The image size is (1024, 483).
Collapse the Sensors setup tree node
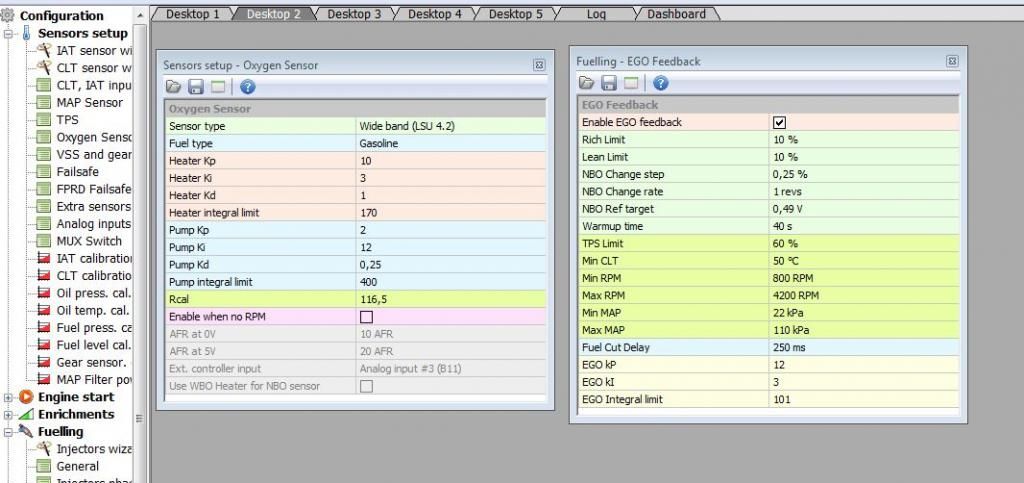click(x=9, y=33)
